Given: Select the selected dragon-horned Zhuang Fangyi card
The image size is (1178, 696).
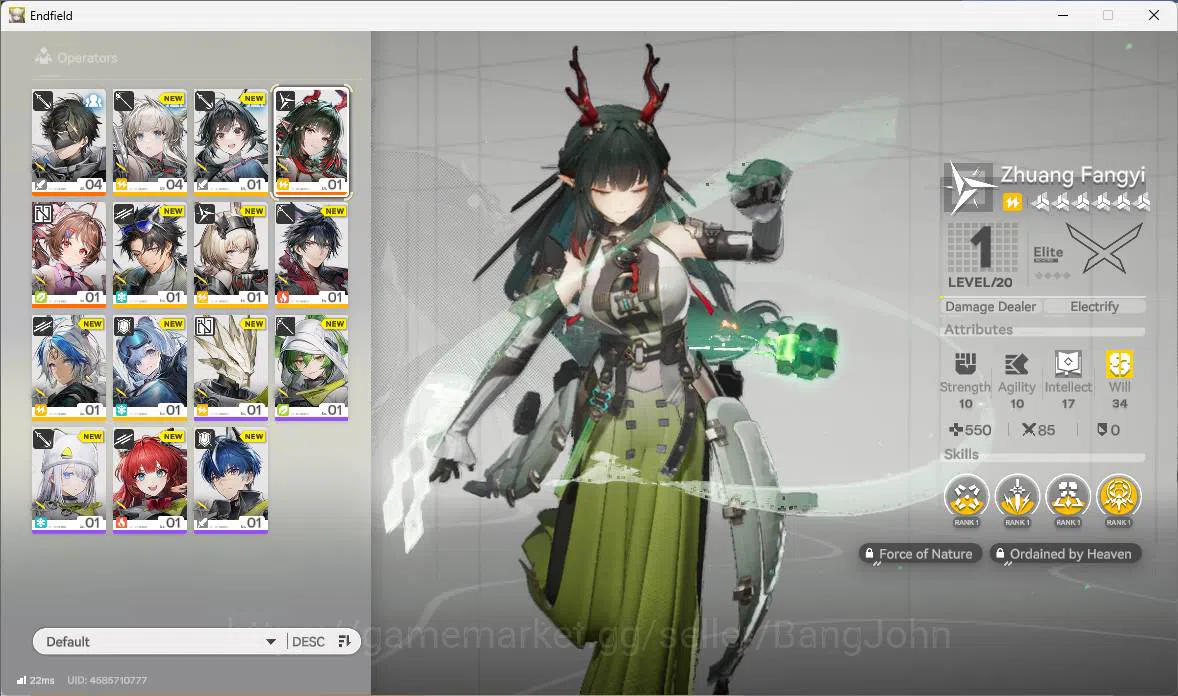Looking at the screenshot, I should click(x=311, y=142).
